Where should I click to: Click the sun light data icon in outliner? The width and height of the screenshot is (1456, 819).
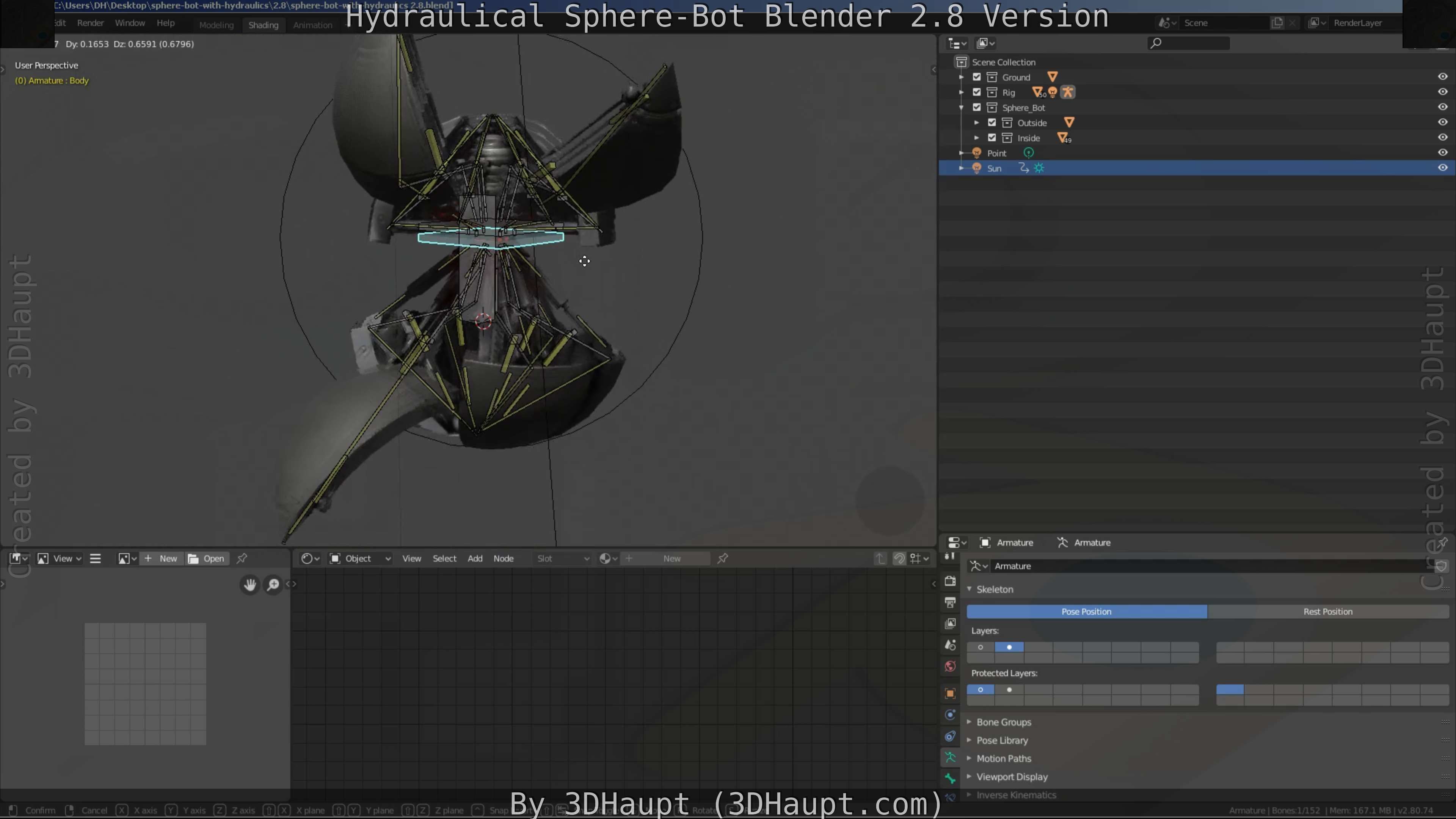(1039, 168)
